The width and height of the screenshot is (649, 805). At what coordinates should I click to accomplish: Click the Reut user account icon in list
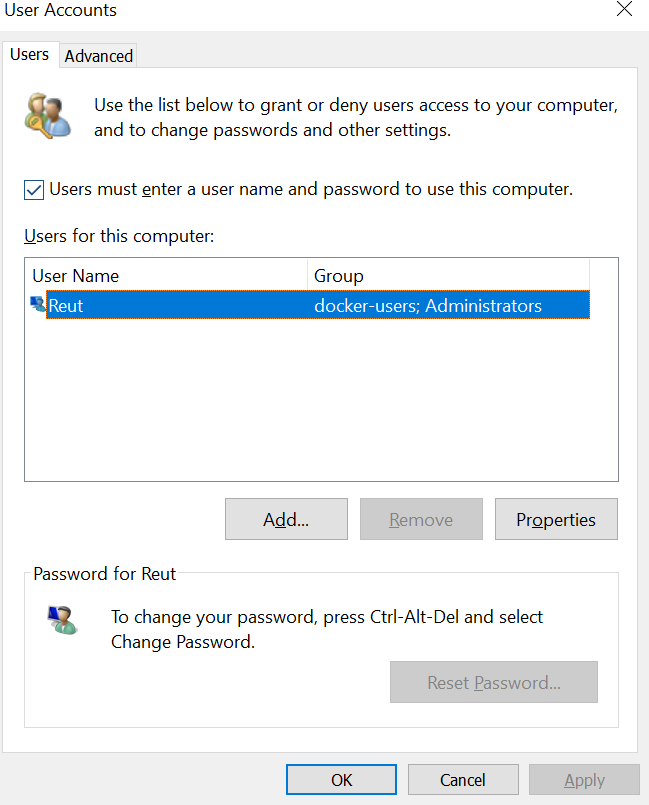38,304
